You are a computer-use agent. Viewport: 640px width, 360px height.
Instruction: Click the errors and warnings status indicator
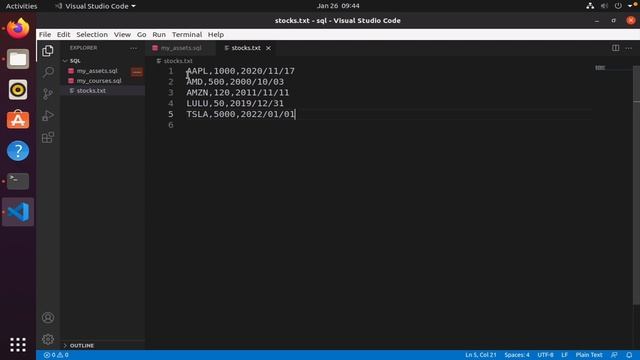(56, 355)
